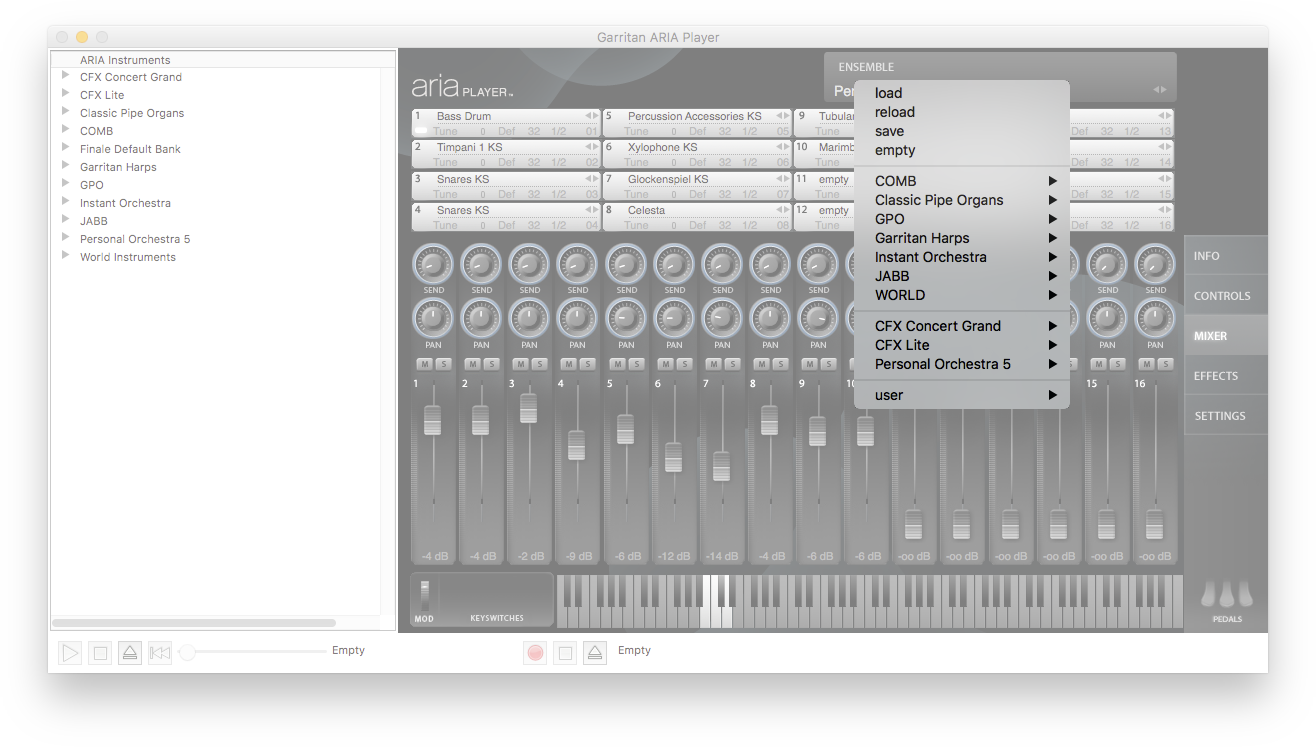This screenshot has height=747, width=1316.
Task: Click channel 16 volume fader handle
Action: coord(1154,524)
